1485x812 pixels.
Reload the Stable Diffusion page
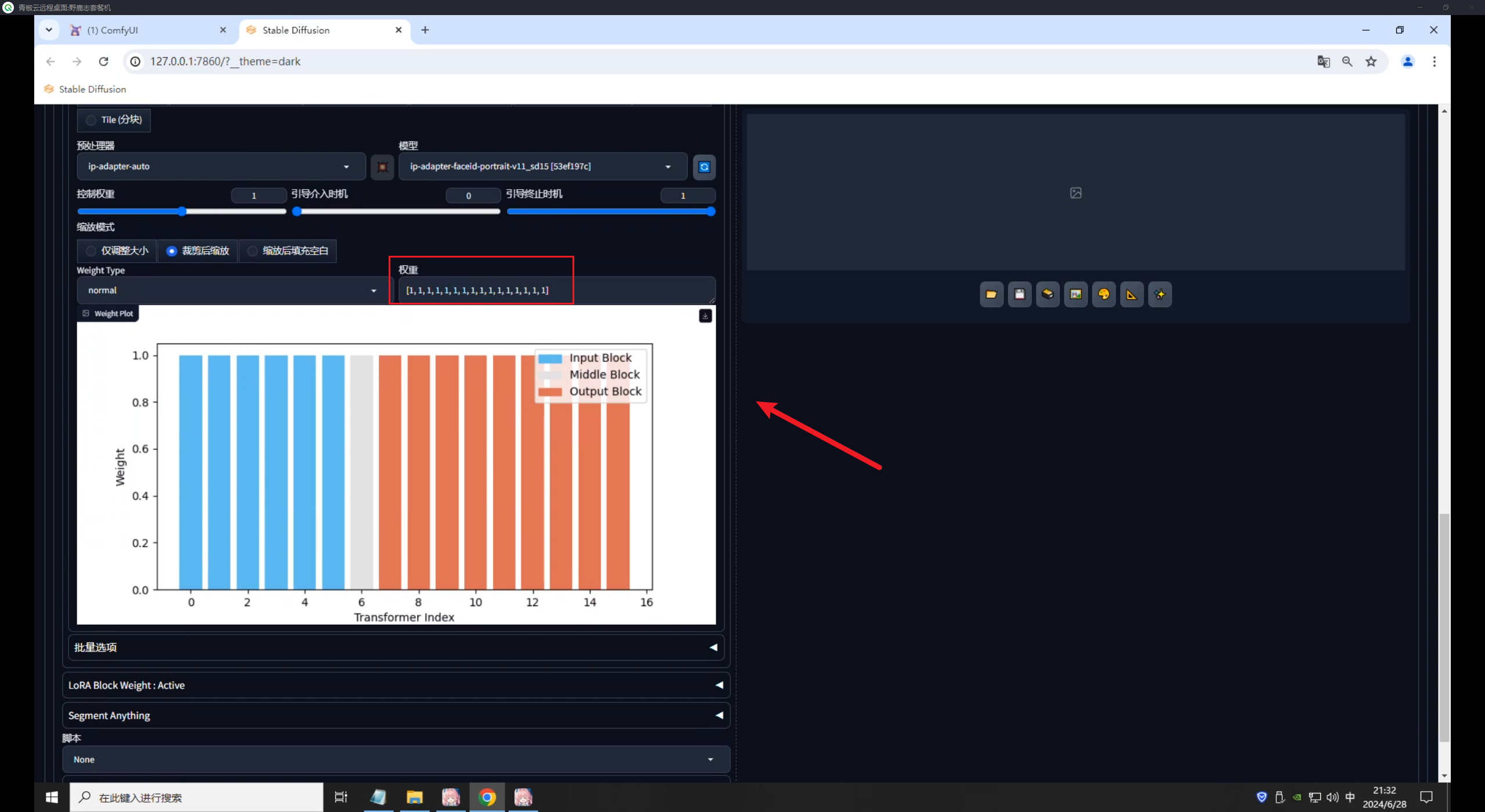click(x=103, y=61)
